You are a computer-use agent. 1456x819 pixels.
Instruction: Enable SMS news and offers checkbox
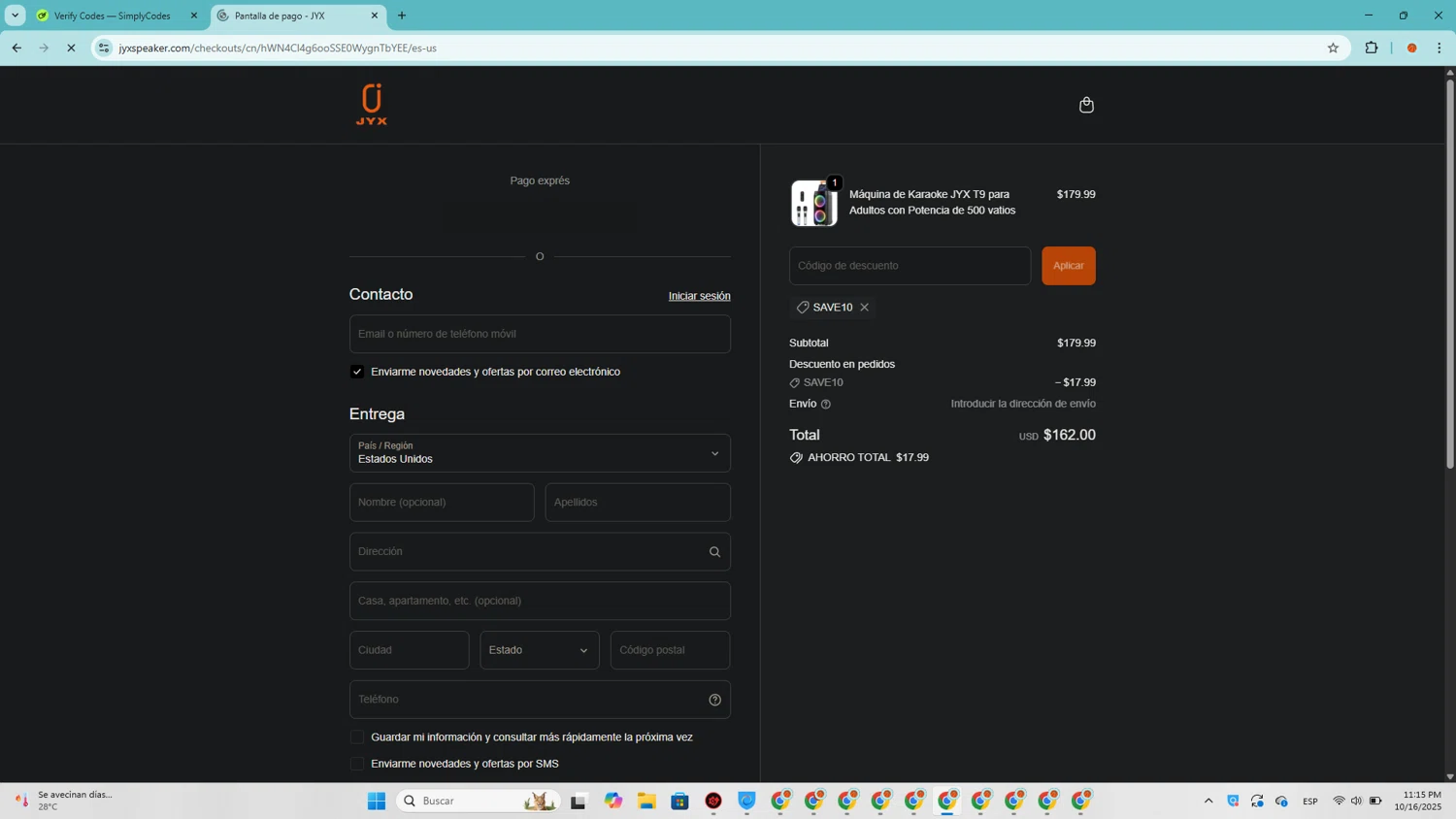pyautogui.click(x=357, y=764)
